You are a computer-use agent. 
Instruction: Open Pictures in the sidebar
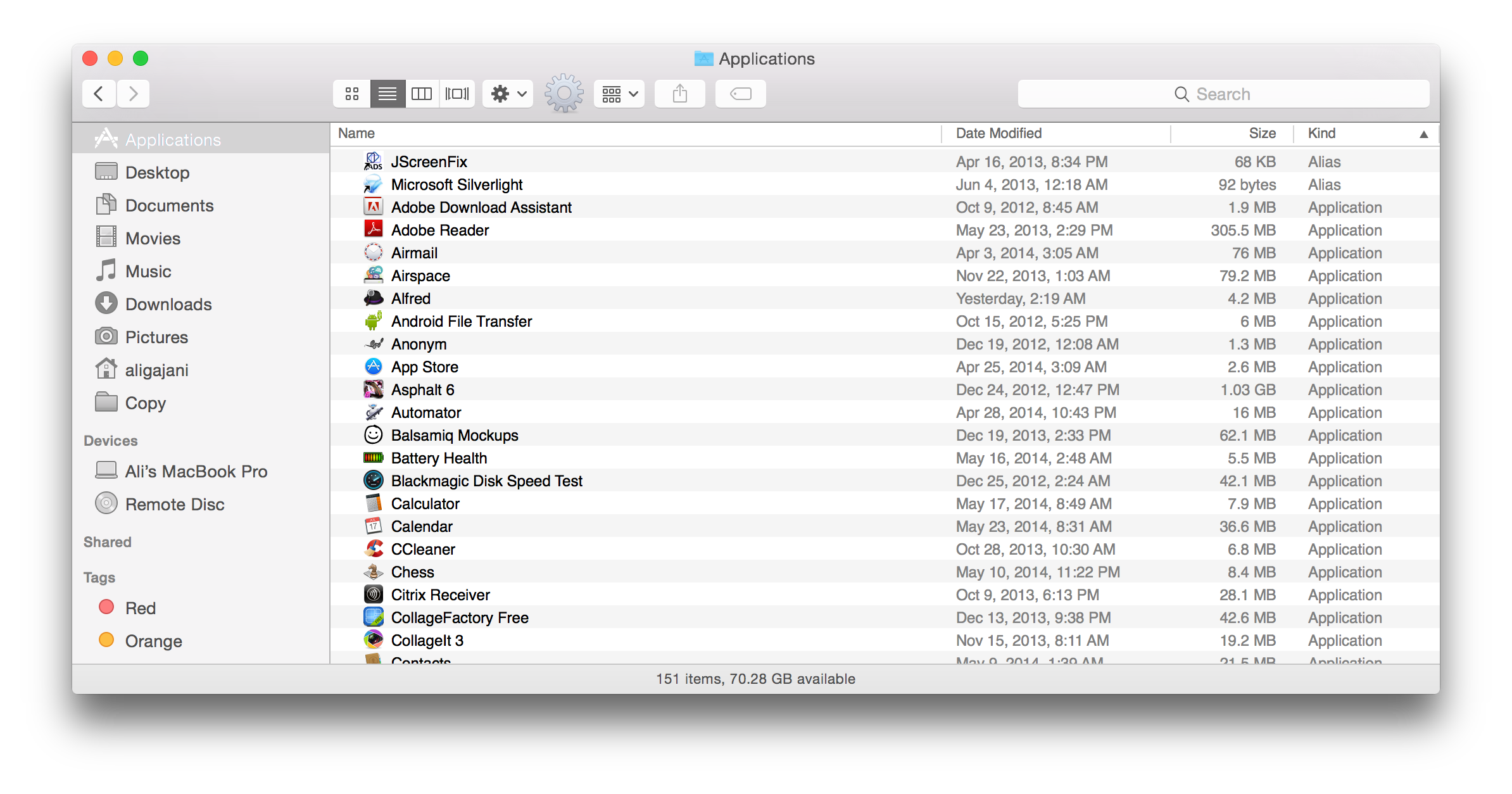click(x=201, y=337)
